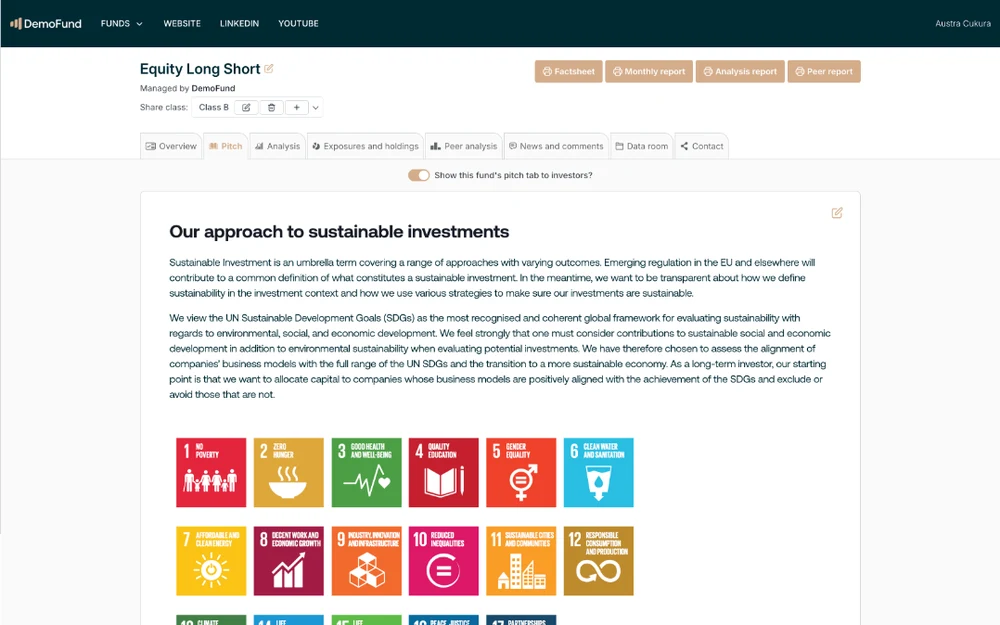Open the LINKEDIN nav link
Image resolution: width=1000 pixels, height=625 pixels.
(x=239, y=24)
